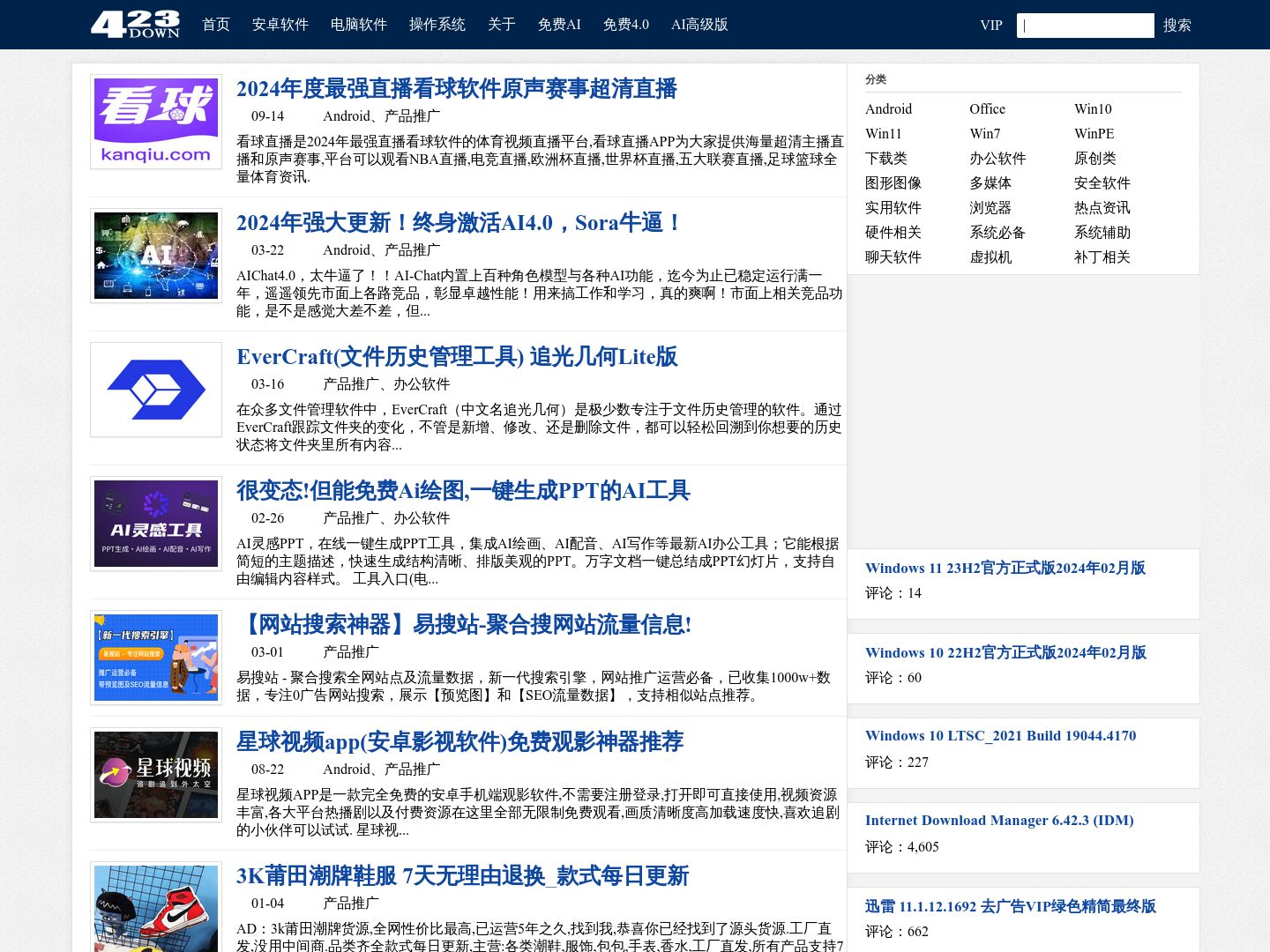
Task: Select the WinPE category
Action: [x=1094, y=134]
